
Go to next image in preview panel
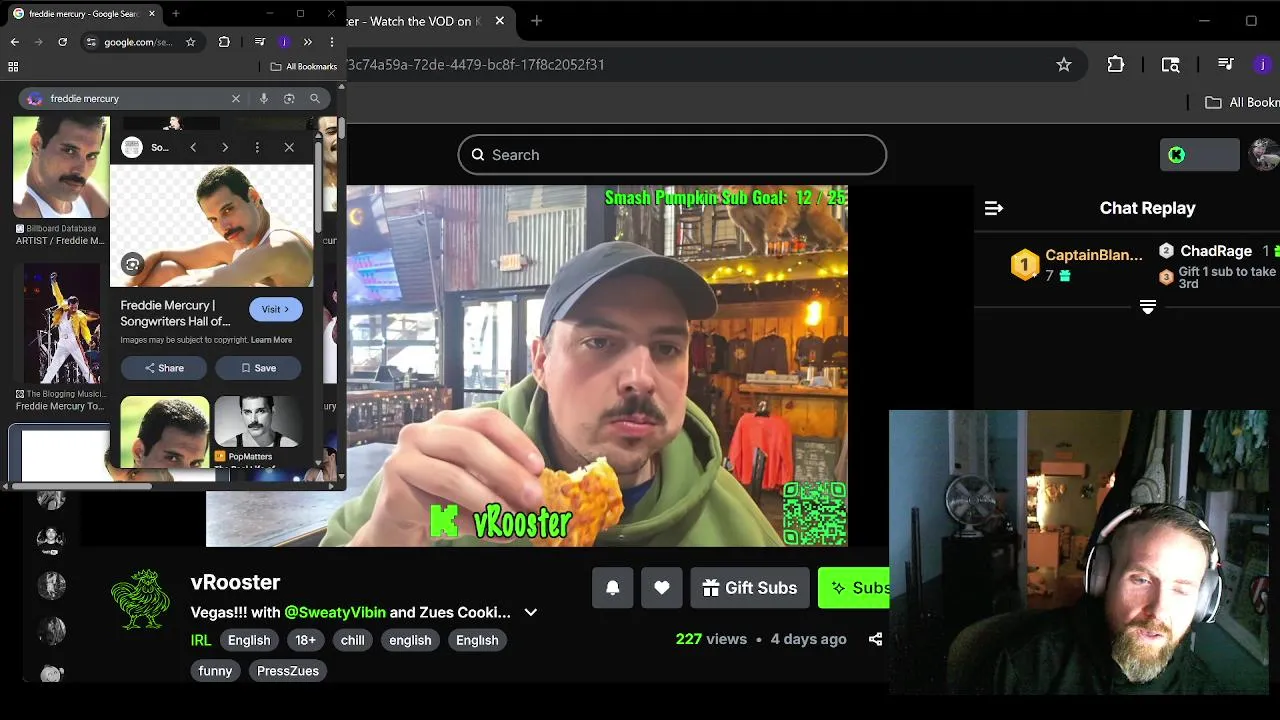(x=225, y=148)
